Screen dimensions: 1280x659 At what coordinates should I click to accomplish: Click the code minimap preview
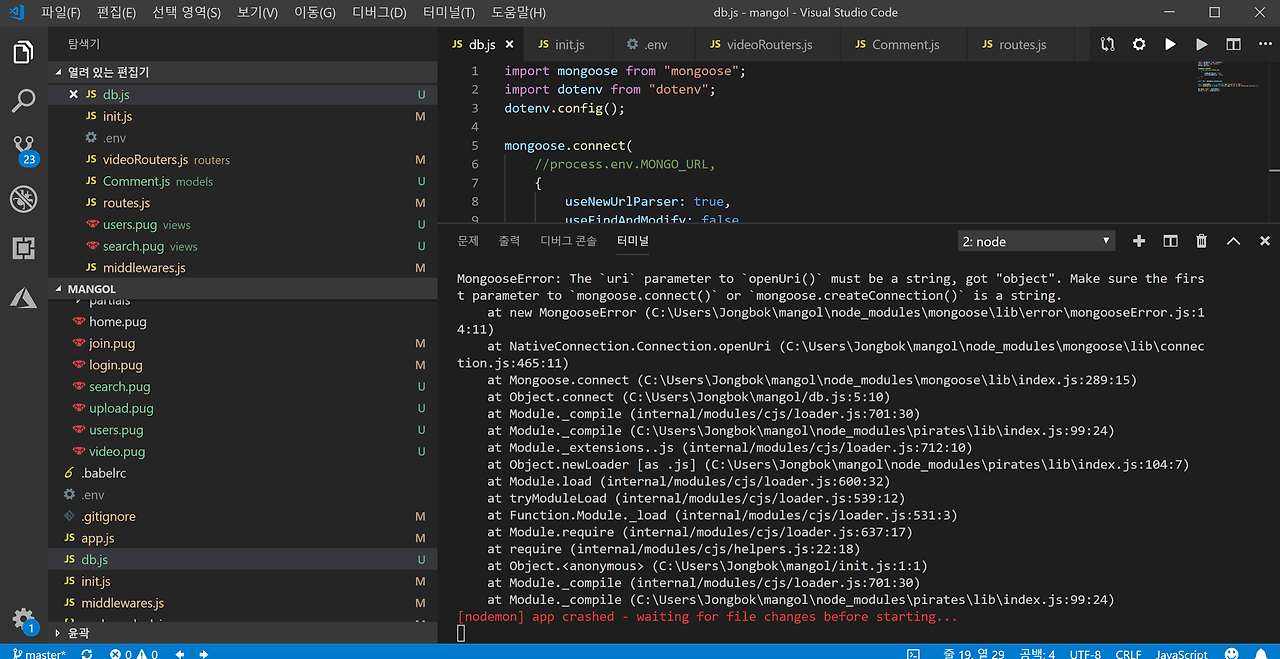point(1225,77)
